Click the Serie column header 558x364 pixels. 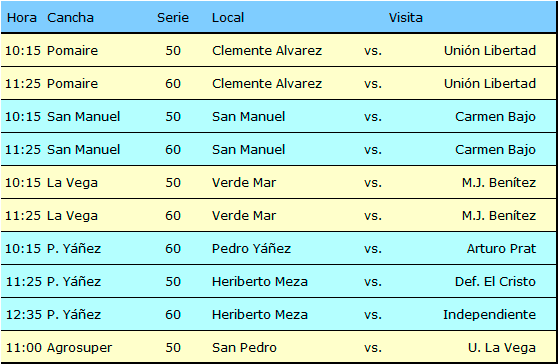173,17
